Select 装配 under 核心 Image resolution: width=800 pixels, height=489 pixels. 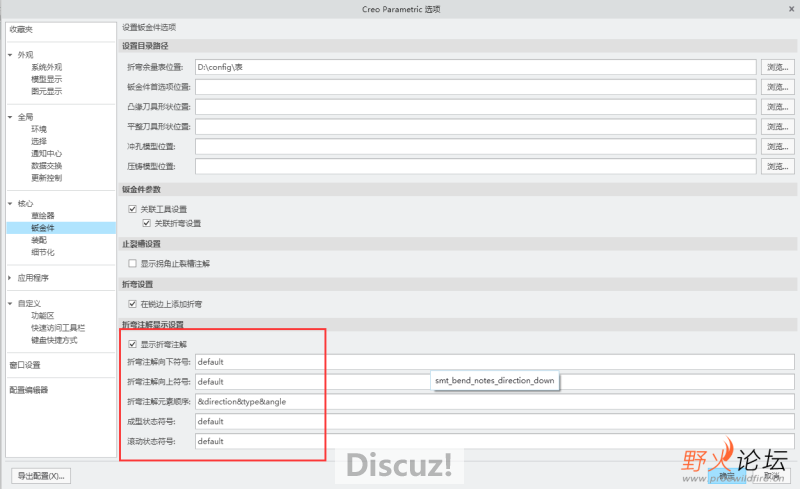pyautogui.click(x=39, y=240)
